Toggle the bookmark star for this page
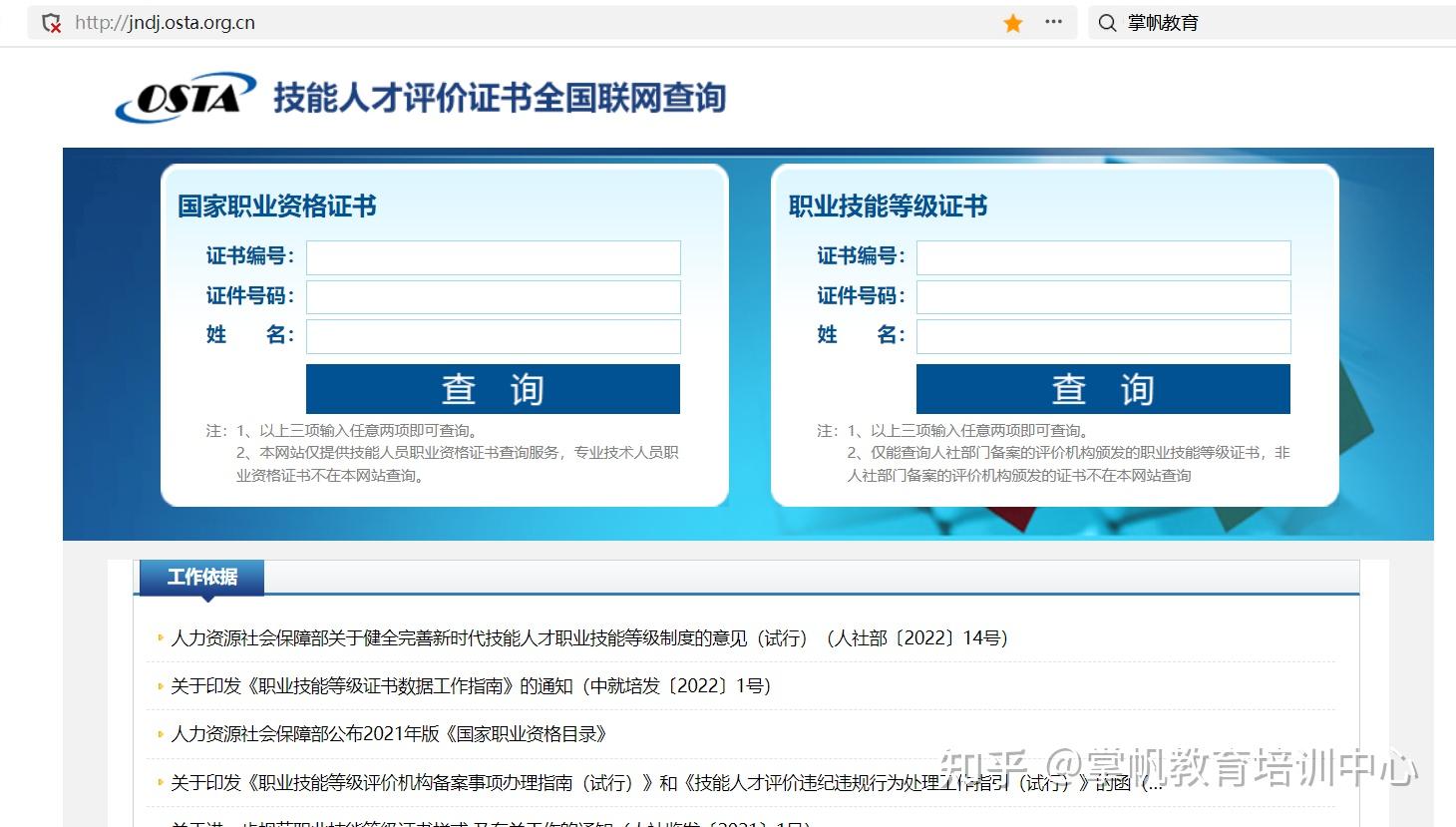 click(x=1012, y=21)
